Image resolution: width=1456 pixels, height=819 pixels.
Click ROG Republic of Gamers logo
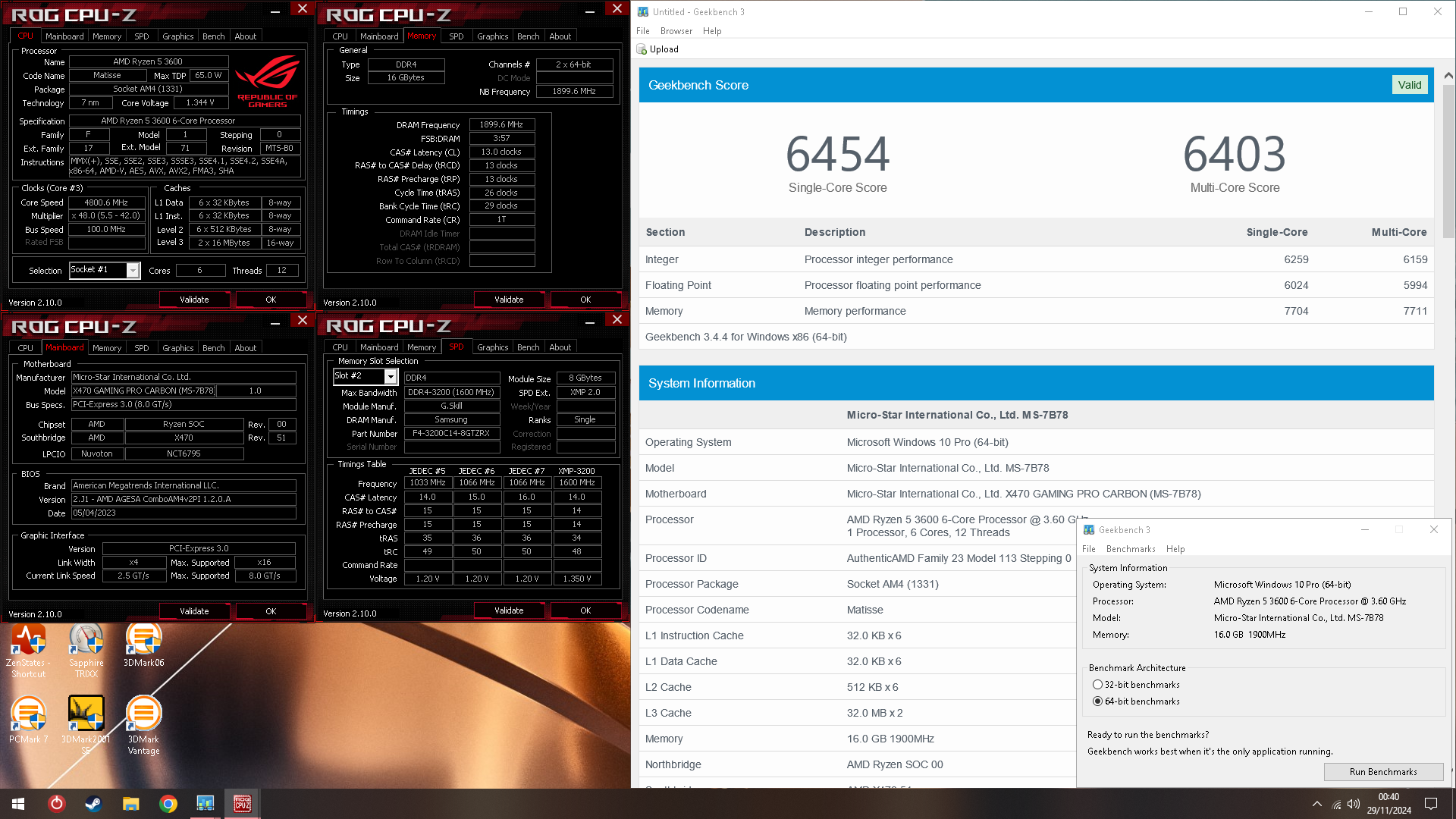267,82
